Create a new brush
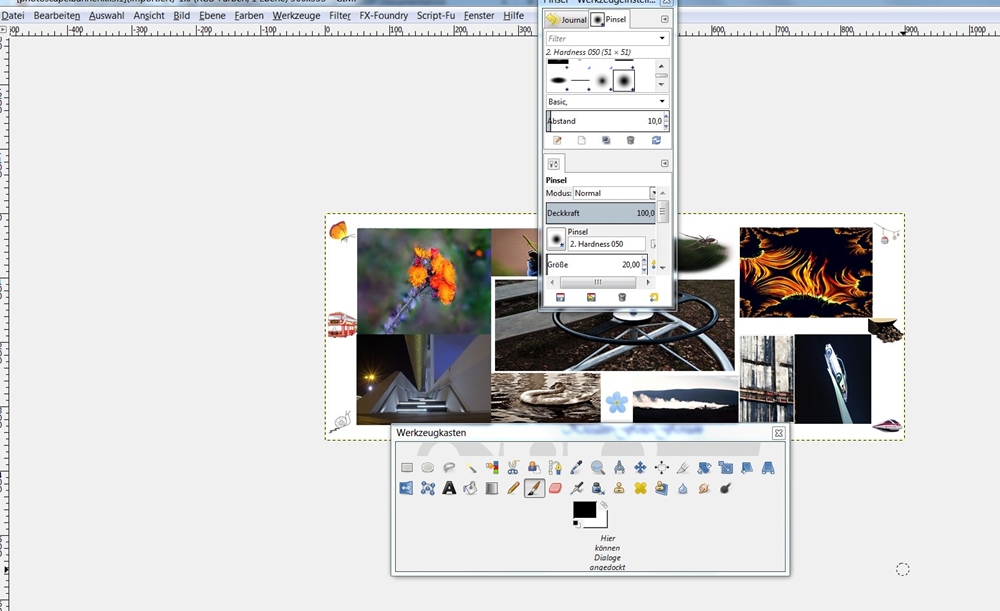Screen dimensions: 1000x611 click(582, 140)
